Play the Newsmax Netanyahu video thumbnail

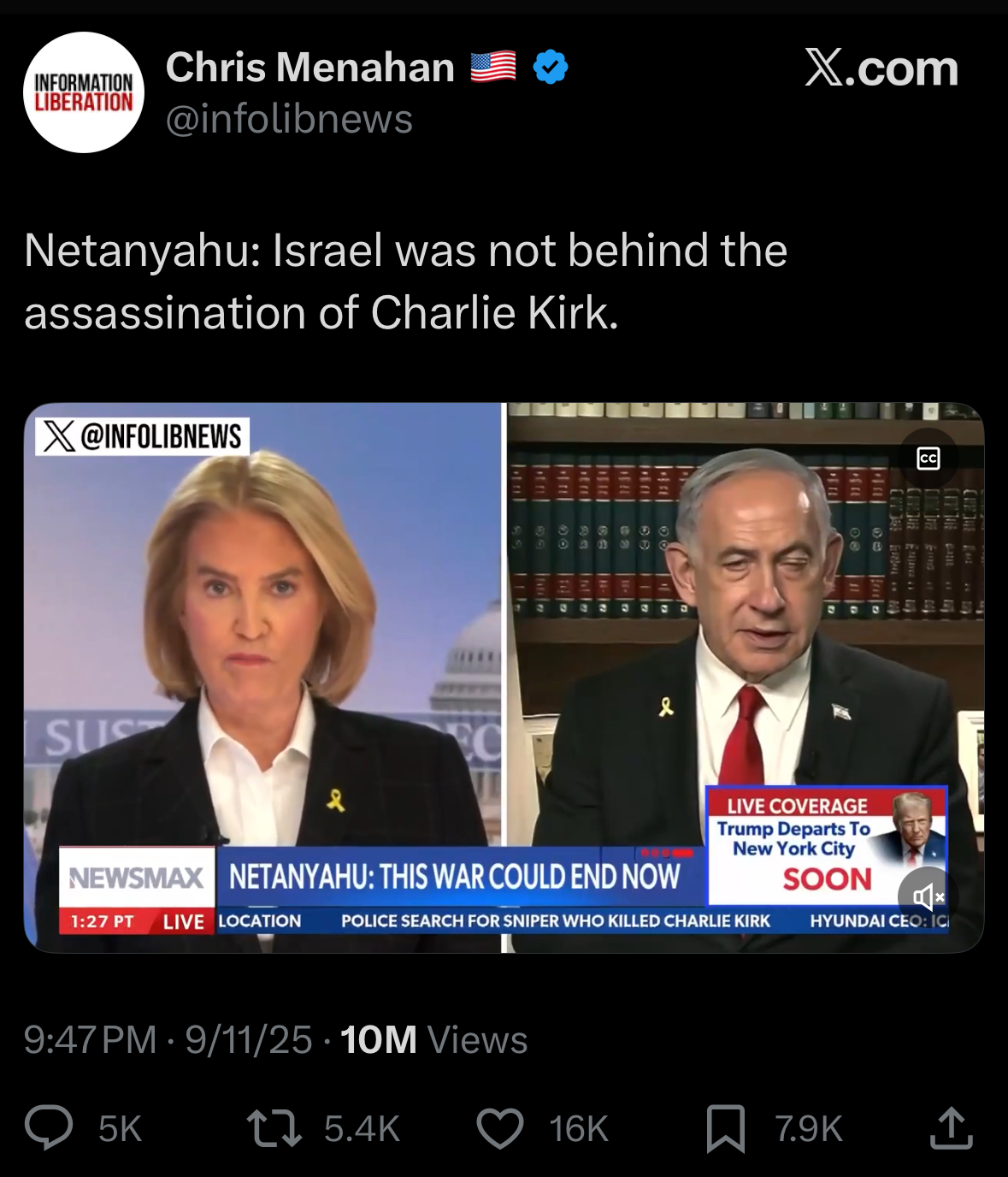(504, 677)
